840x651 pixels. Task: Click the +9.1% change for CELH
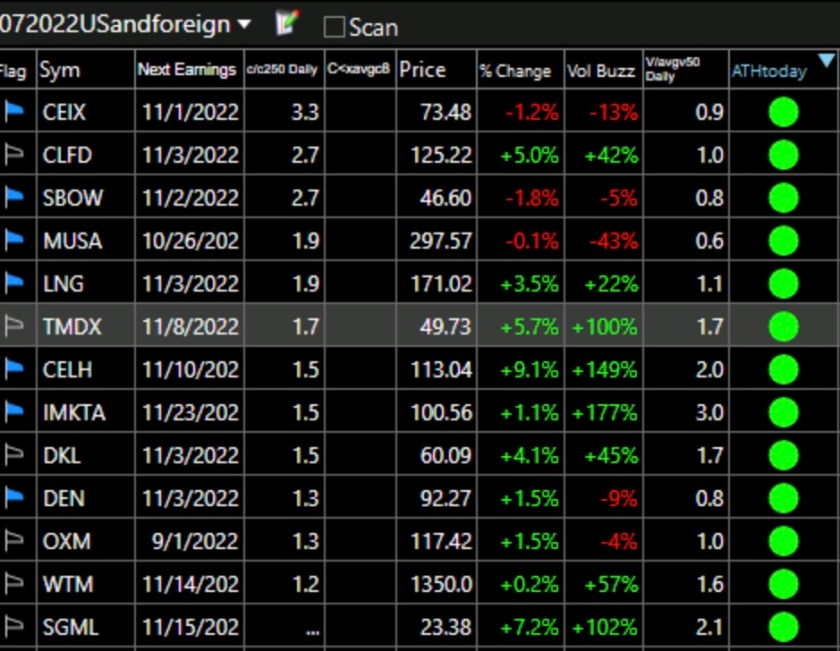[529, 369]
